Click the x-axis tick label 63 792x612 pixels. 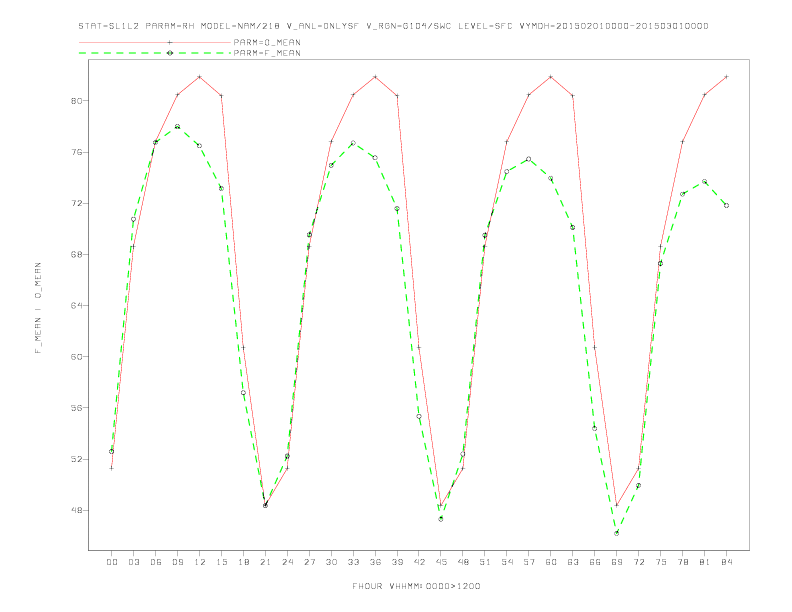click(573, 562)
